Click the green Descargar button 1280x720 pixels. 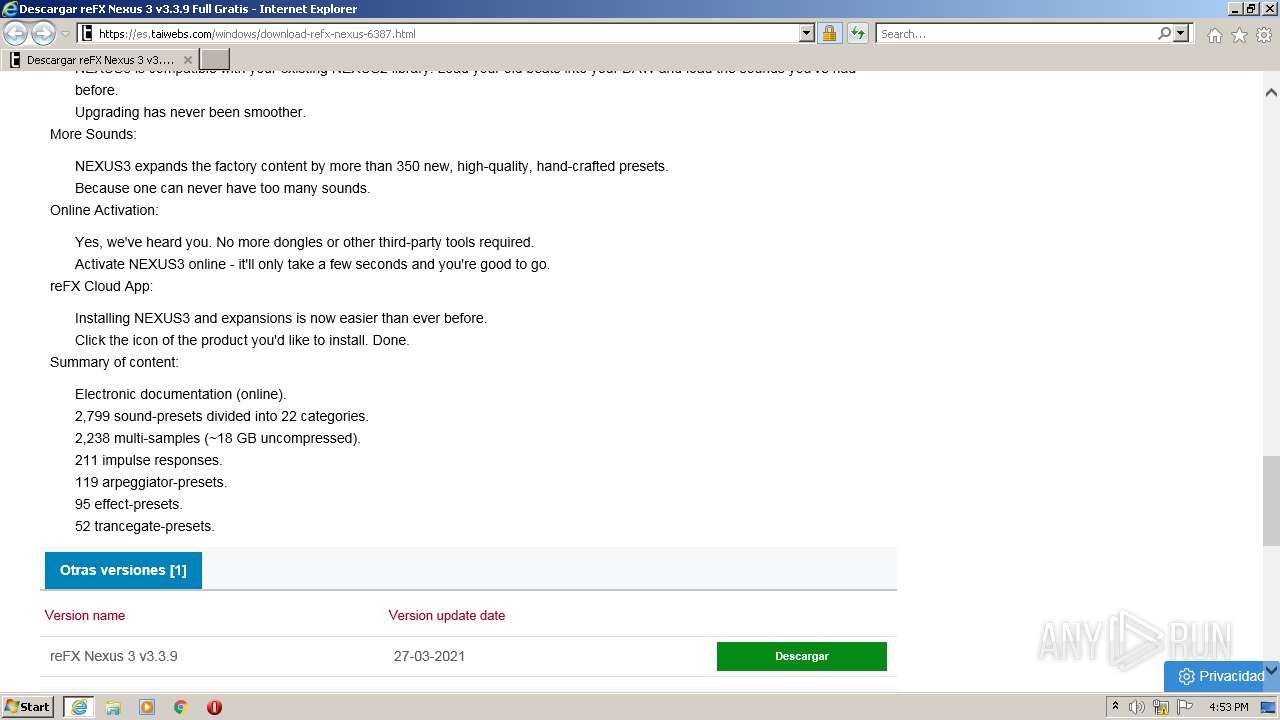(x=802, y=656)
